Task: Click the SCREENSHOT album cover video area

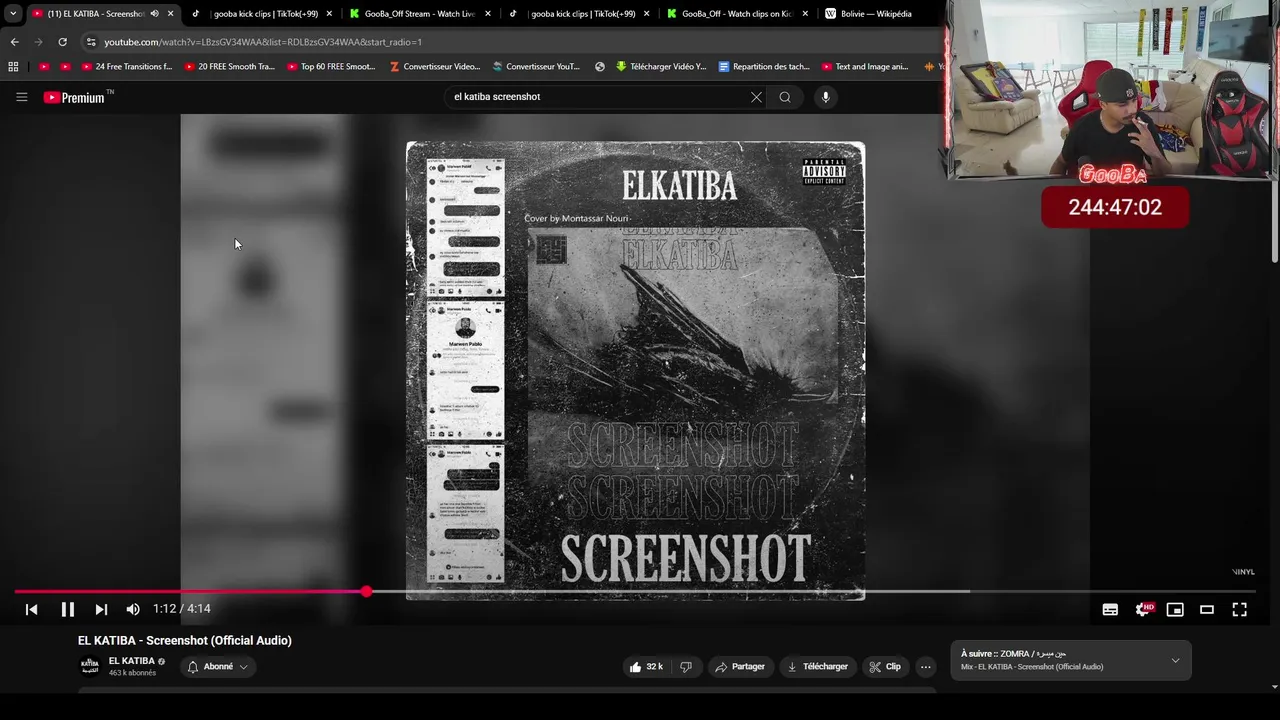Action: [x=635, y=370]
